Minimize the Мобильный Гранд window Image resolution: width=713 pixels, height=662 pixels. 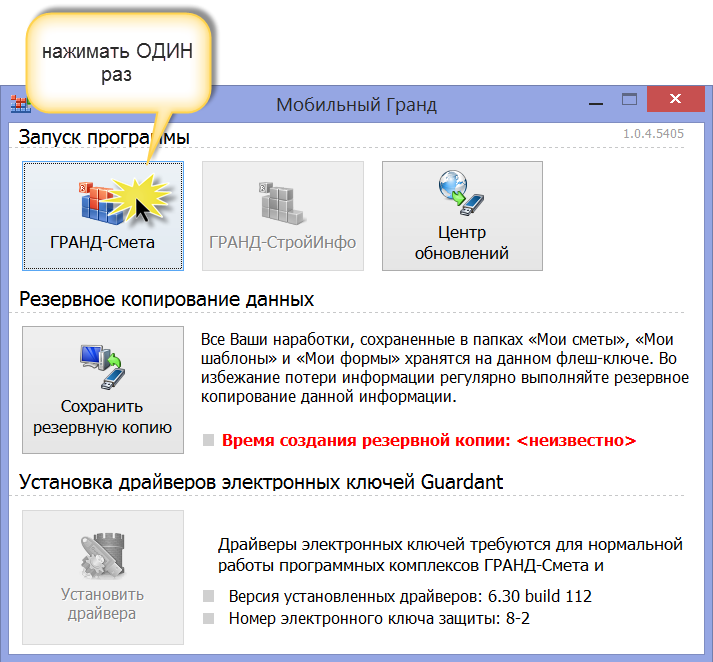596,104
